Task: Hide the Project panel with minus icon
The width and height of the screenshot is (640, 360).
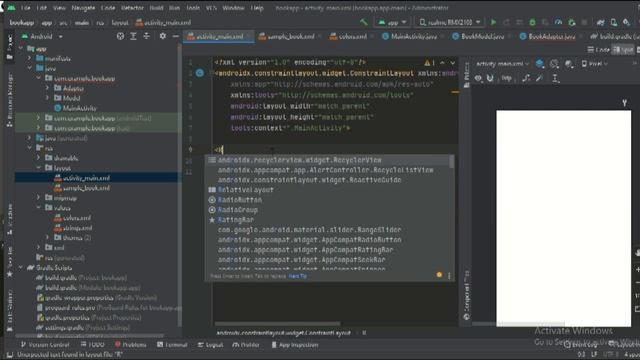Action: [x=176, y=36]
